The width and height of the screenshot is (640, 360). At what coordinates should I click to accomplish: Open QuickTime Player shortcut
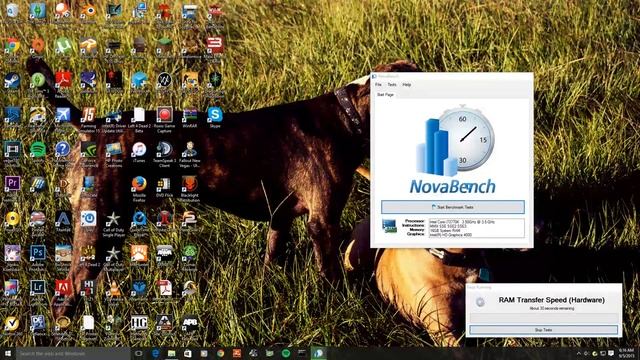tap(139, 220)
